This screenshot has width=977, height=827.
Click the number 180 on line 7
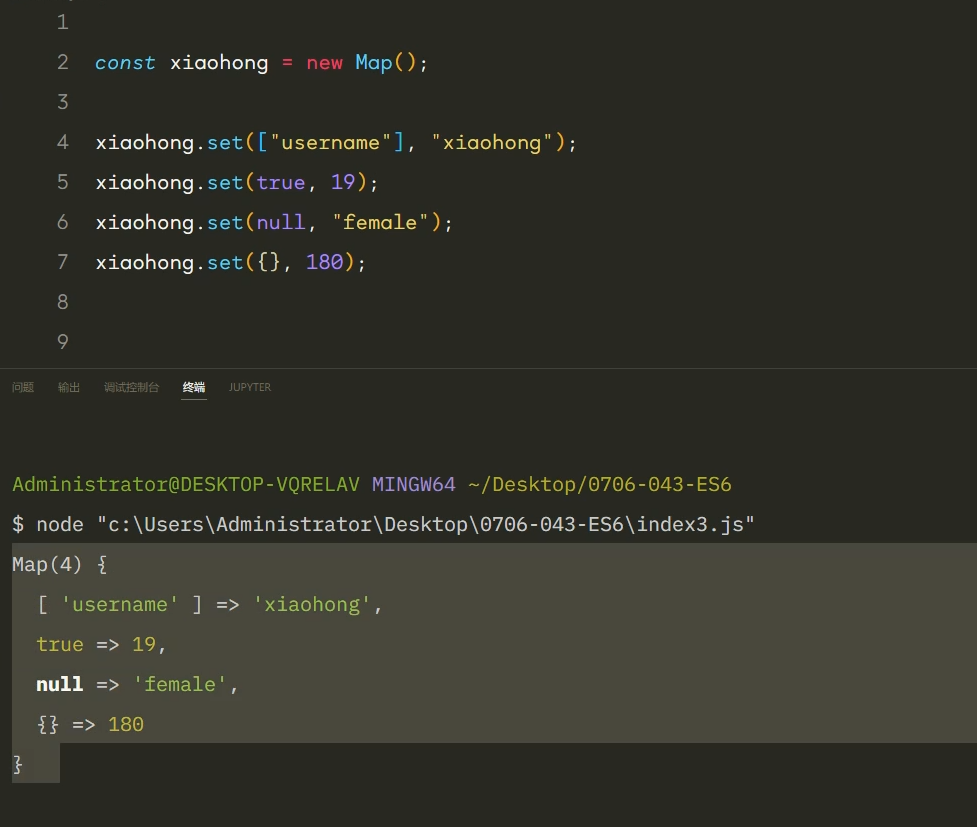325,263
